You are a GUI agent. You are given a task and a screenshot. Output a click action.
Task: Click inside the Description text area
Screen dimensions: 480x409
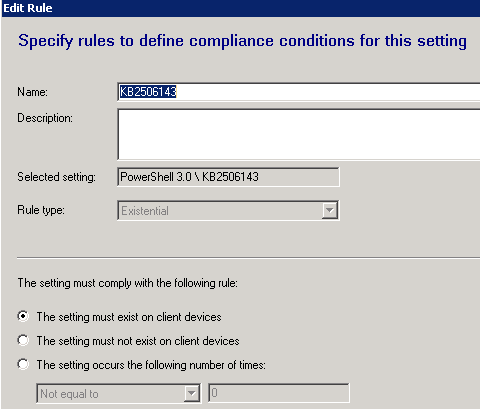tap(299, 134)
